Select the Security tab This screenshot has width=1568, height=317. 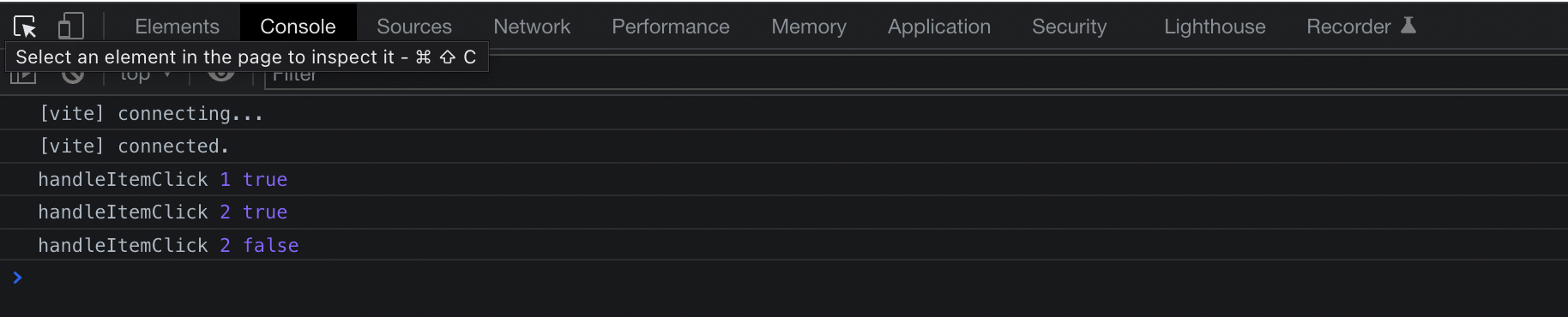[1070, 27]
